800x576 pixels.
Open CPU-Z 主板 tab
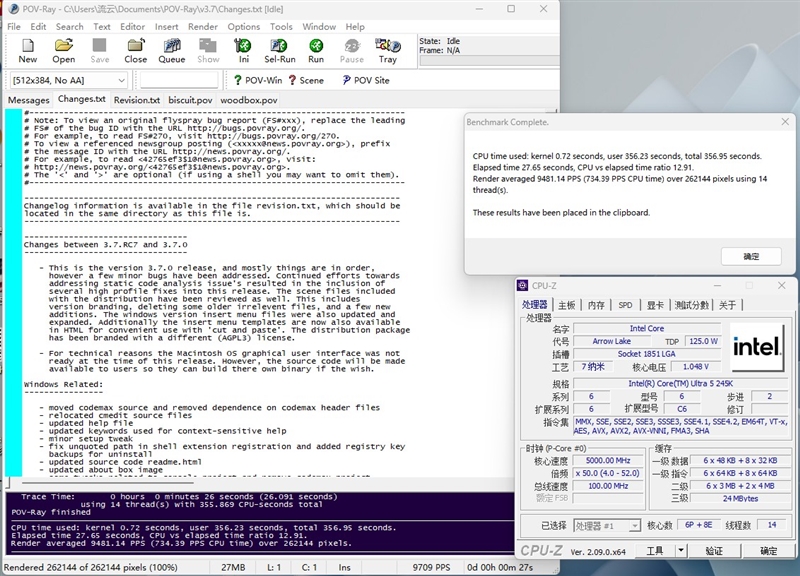coord(566,305)
